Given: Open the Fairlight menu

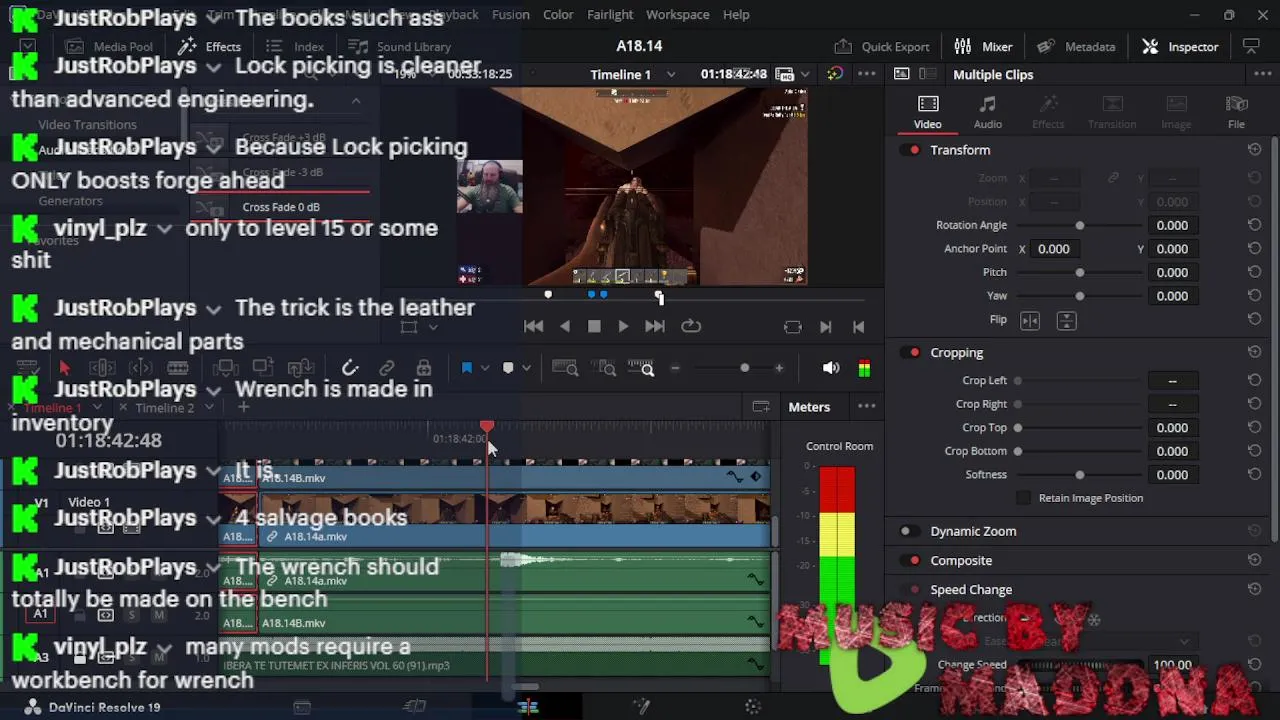Looking at the screenshot, I should pos(610,15).
